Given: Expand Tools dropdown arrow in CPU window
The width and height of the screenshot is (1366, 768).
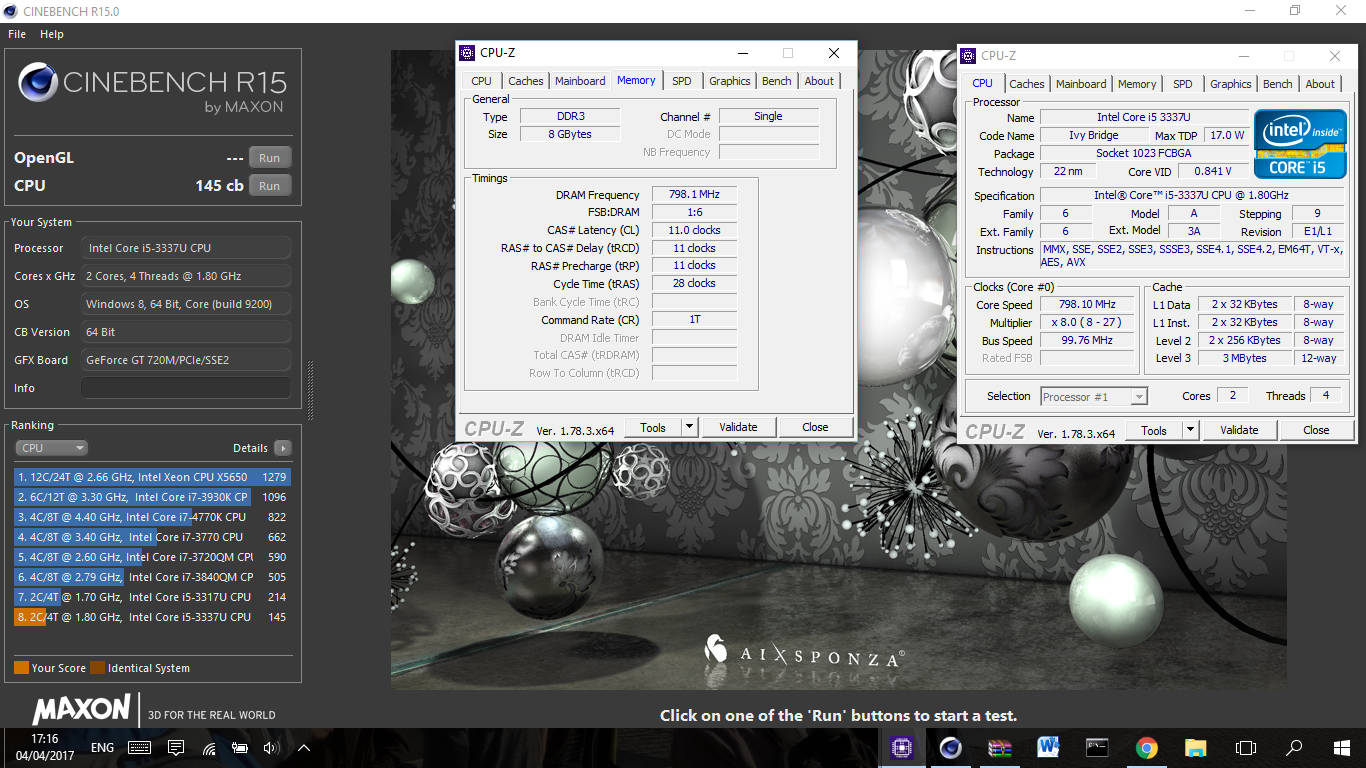Looking at the screenshot, I should pyautogui.click(x=1190, y=430).
